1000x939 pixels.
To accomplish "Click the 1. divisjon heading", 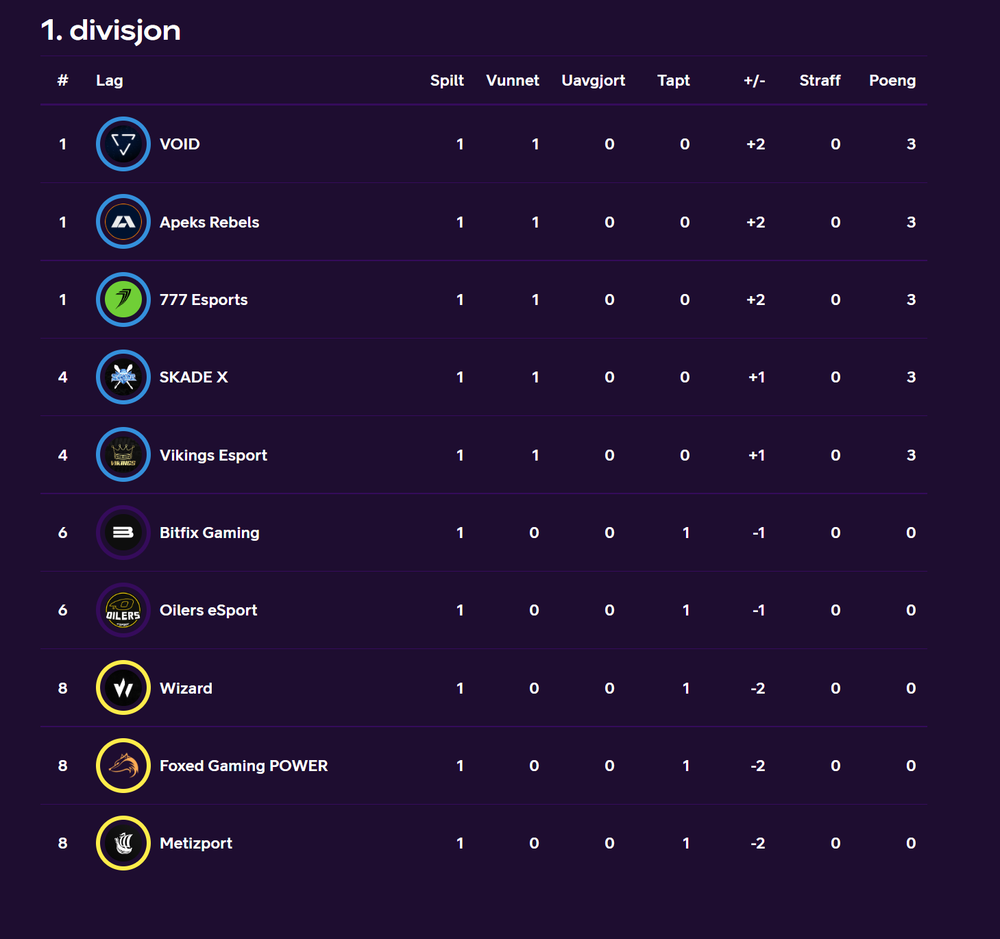I will [111, 30].
